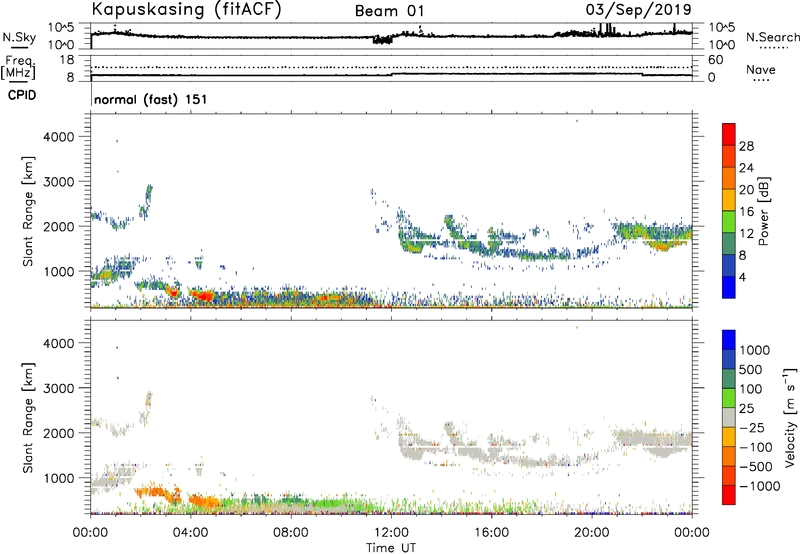Select the -25 label on velocity colorbar
The height and width of the screenshot is (554, 800).
(752, 428)
